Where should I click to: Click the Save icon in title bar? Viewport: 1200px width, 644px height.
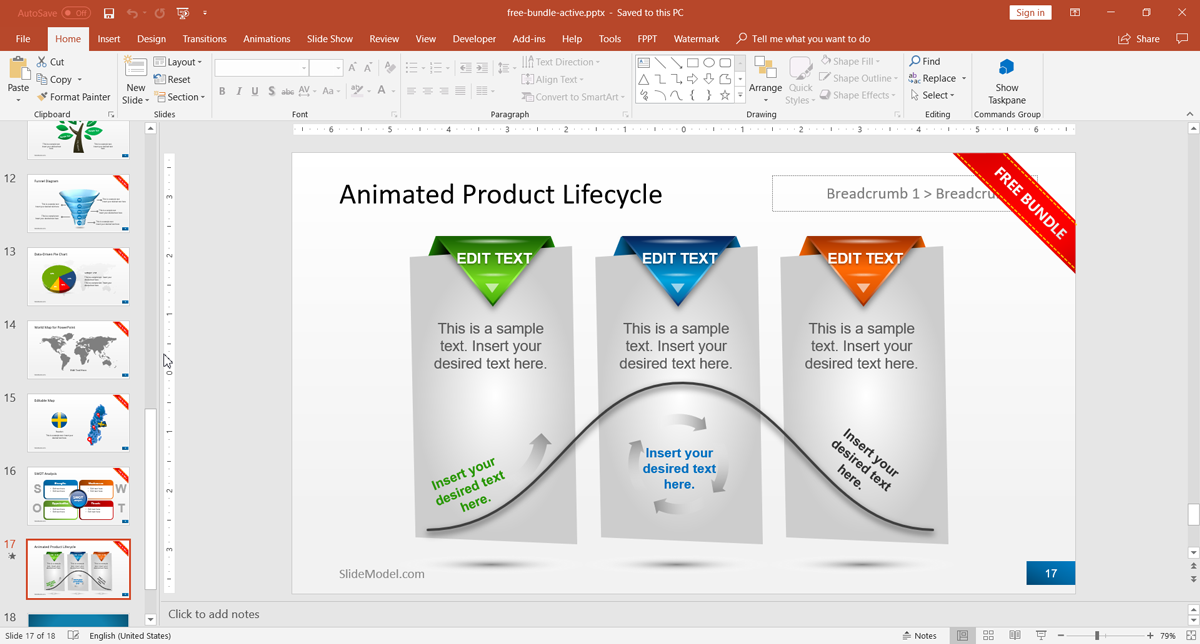(x=108, y=13)
